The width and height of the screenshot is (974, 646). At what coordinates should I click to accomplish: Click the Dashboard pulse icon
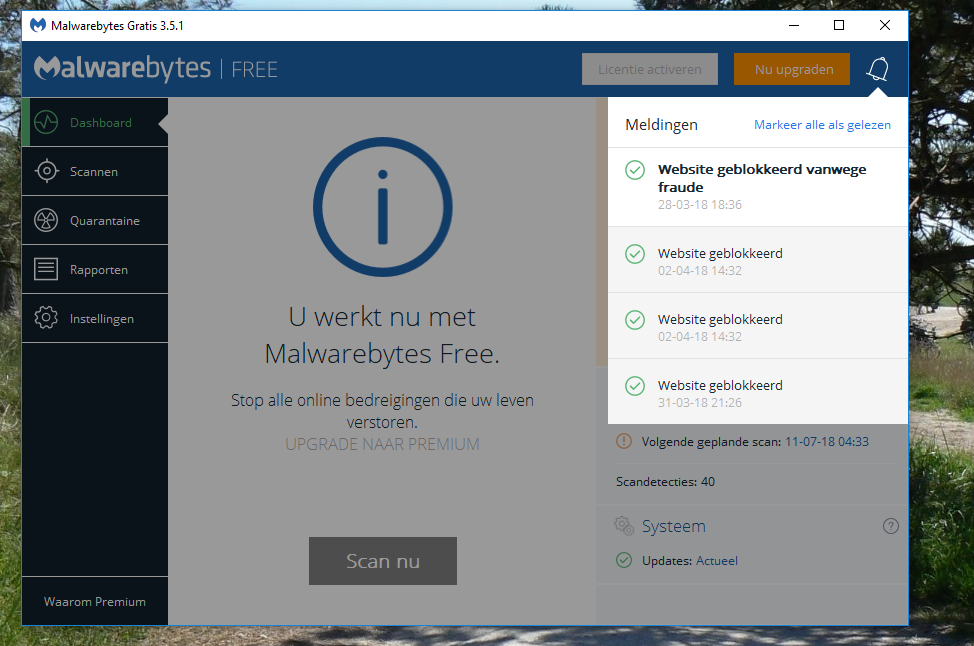(46, 122)
